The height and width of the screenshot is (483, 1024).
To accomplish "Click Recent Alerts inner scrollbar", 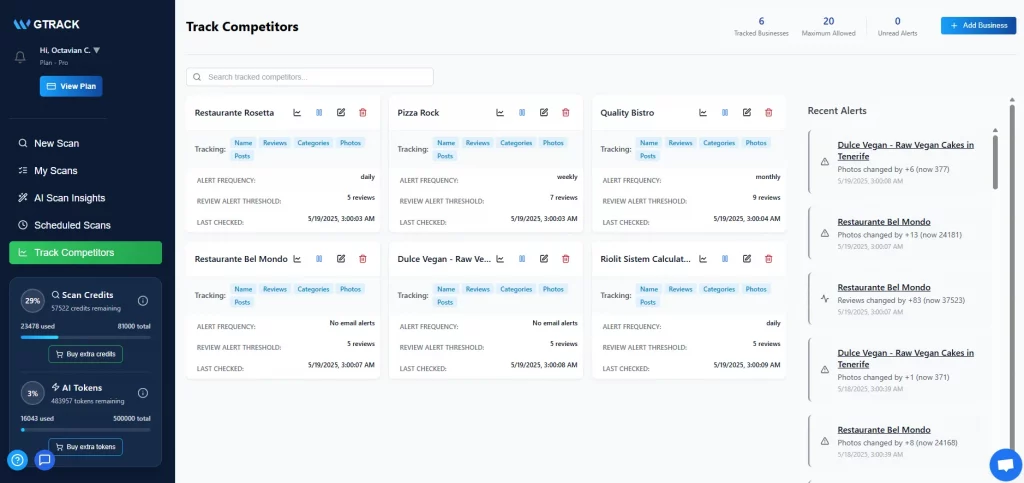I will point(995,162).
